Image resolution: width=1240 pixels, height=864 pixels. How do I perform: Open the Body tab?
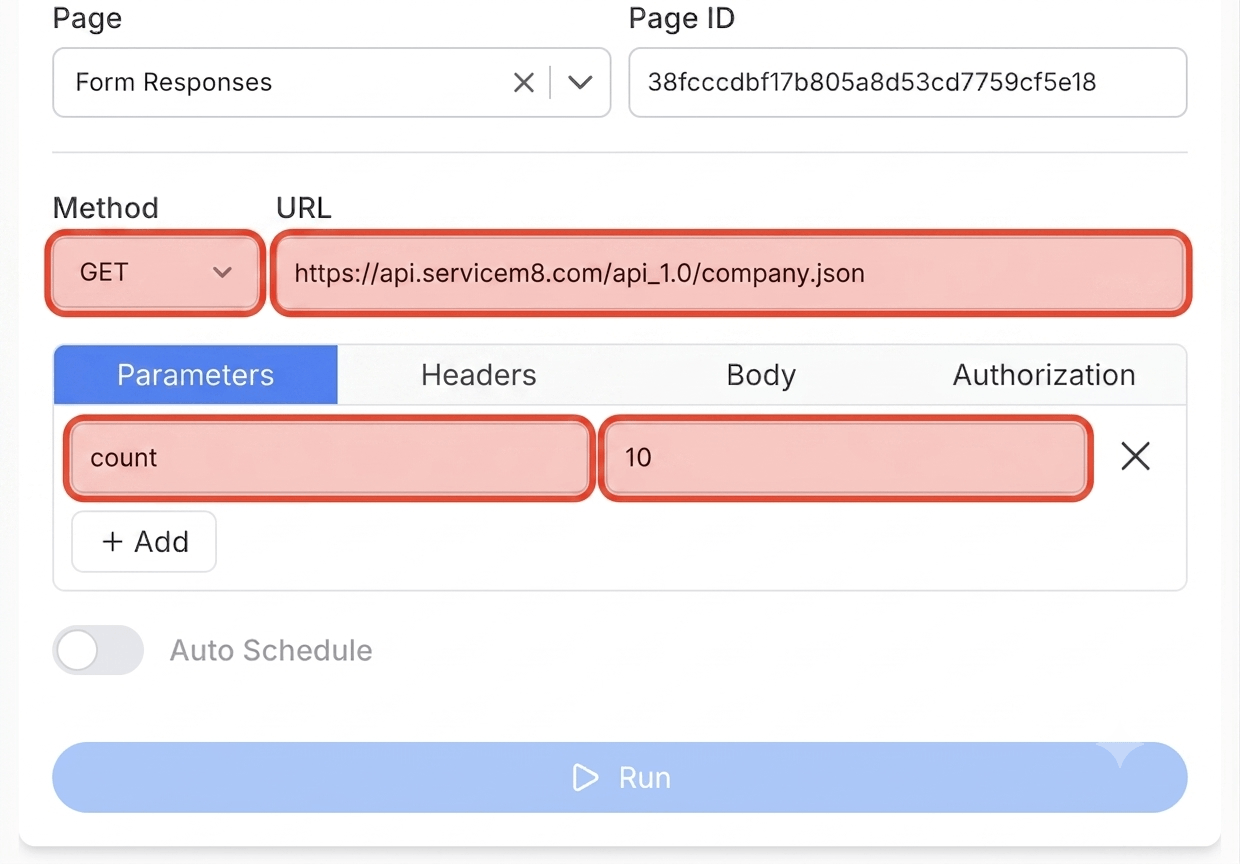coord(761,375)
